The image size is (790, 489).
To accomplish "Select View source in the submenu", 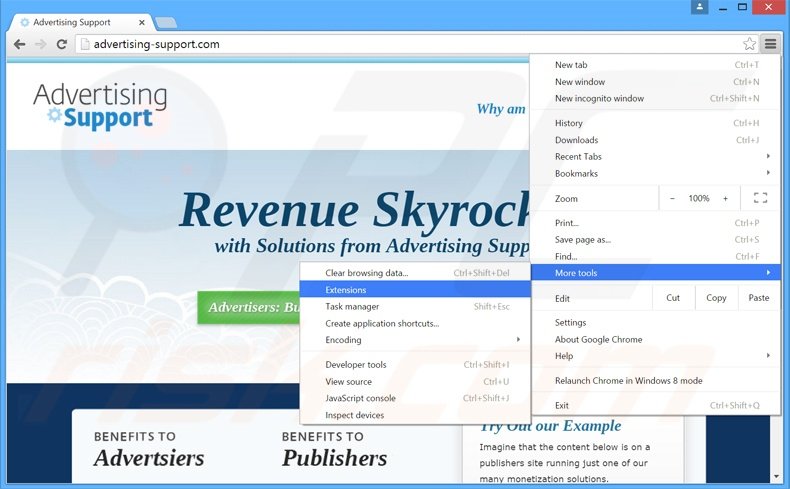I will tap(415, 382).
